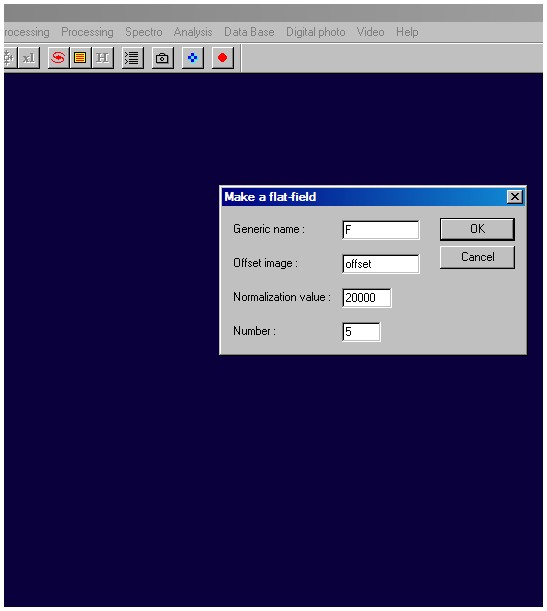The image size is (547, 611).
Task: Open the Analysis menu
Action: [x=193, y=32]
